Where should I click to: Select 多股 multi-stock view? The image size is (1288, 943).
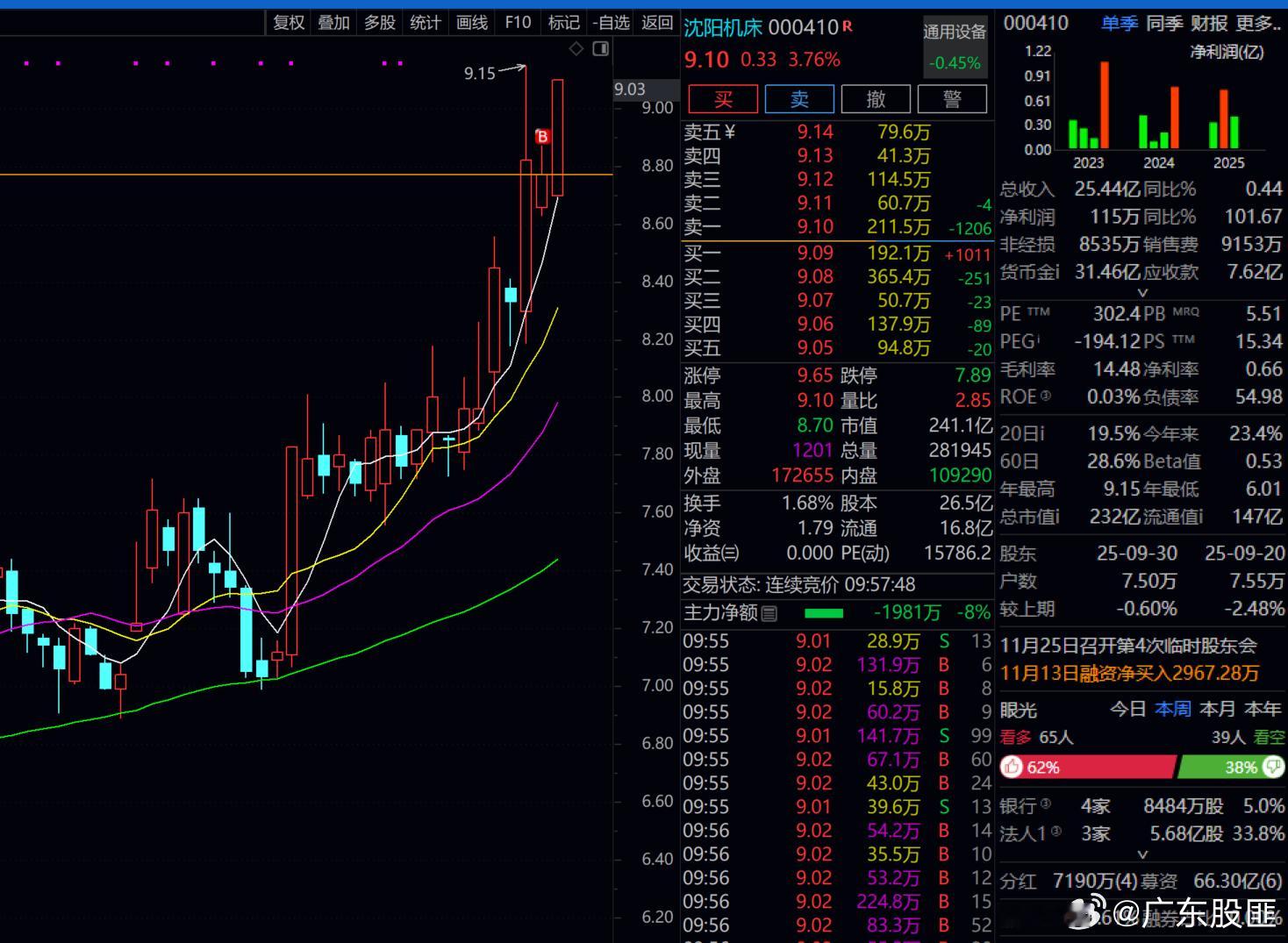[x=380, y=23]
